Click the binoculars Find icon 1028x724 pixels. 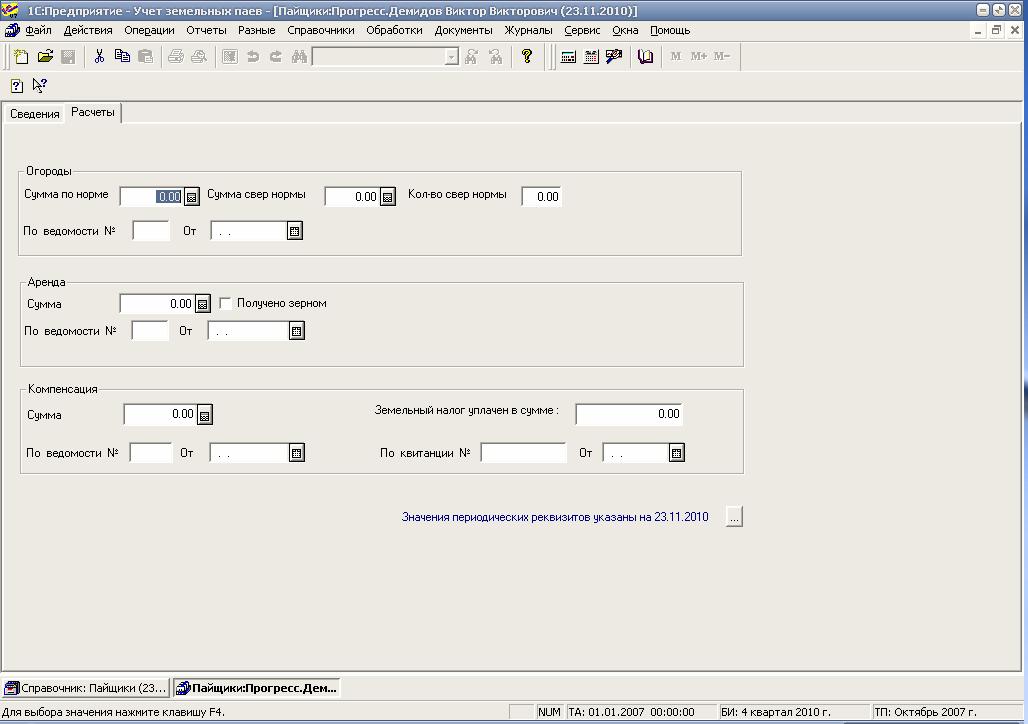point(299,56)
